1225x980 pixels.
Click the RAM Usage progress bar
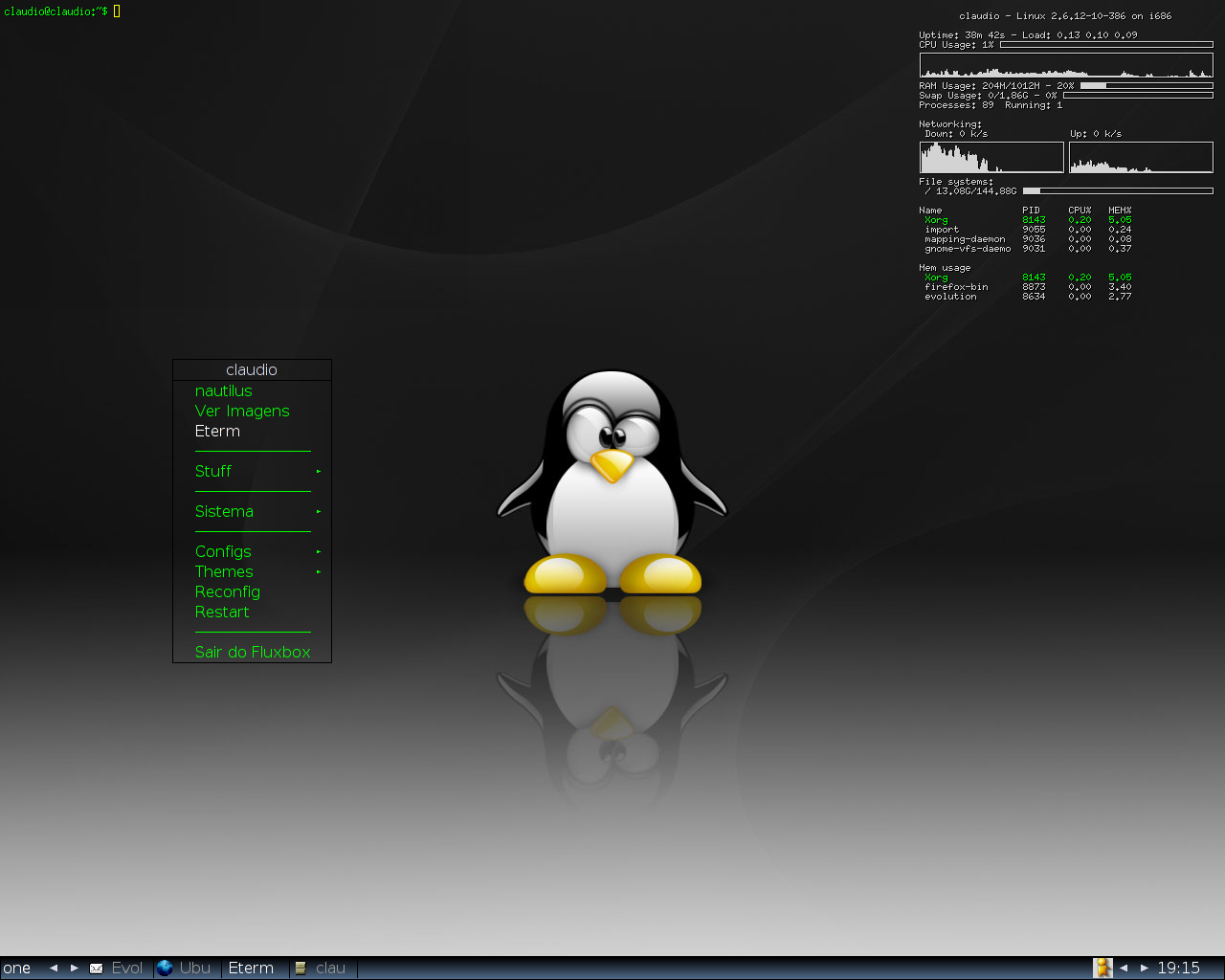(1147, 85)
